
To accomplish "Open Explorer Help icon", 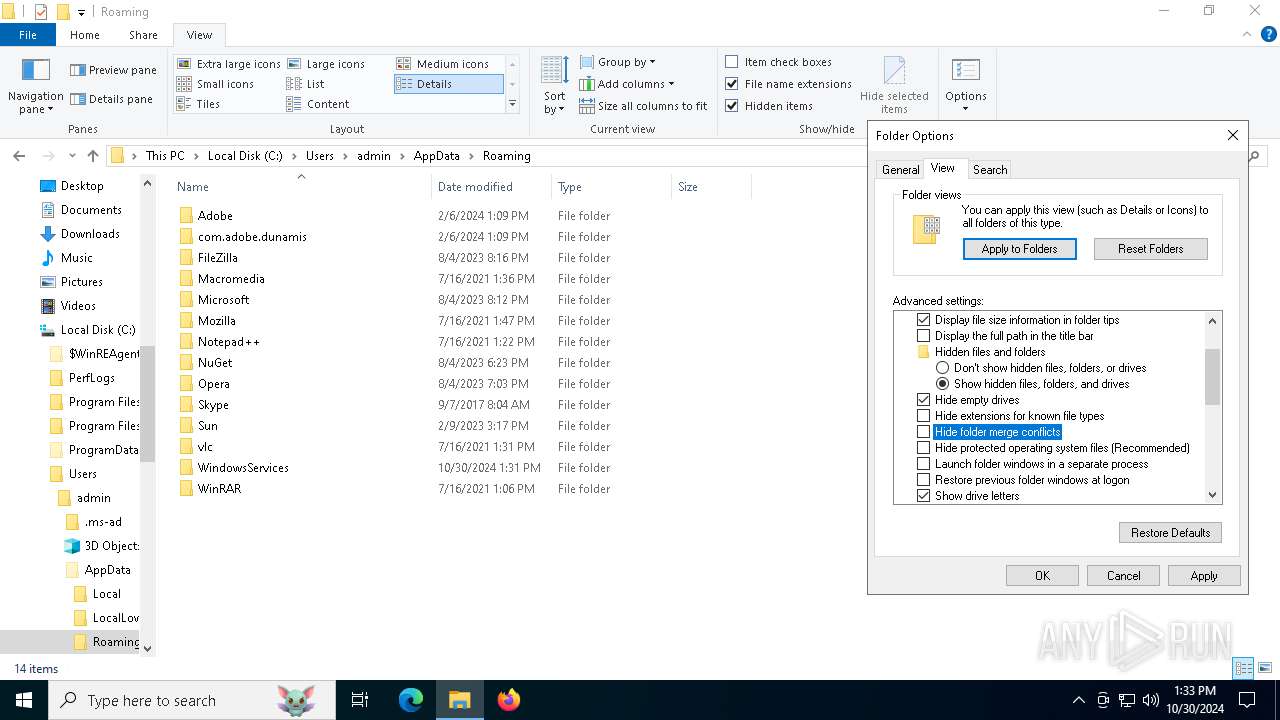I will pos(1268,34).
